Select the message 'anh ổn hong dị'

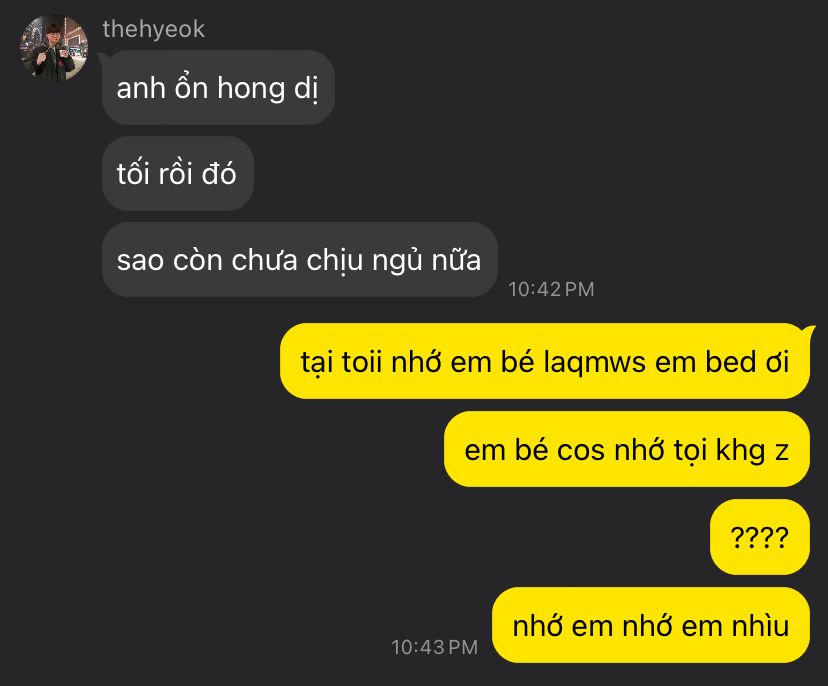218,88
